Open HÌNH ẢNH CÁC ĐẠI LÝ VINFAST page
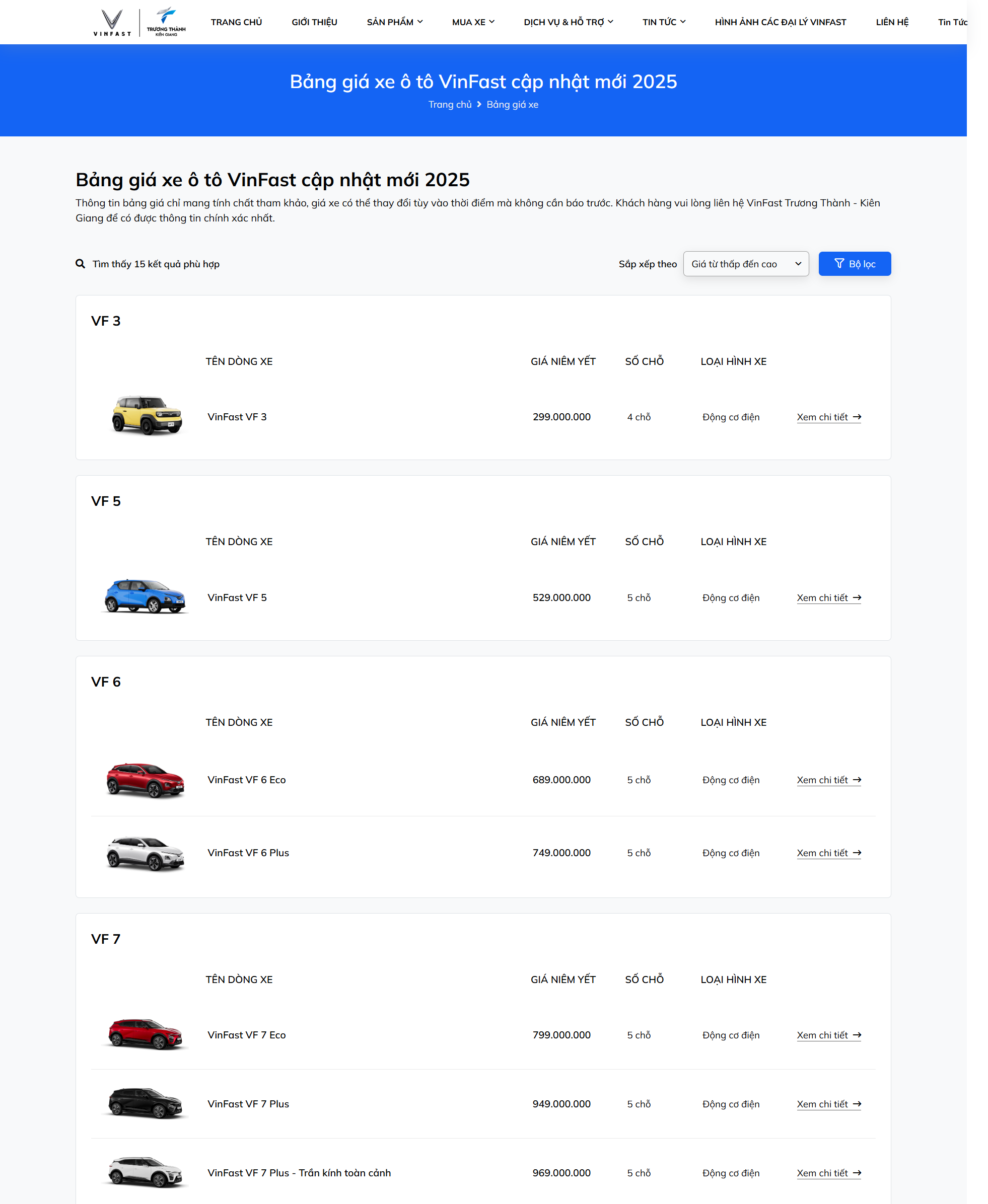The image size is (988, 1204). [780, 22]
